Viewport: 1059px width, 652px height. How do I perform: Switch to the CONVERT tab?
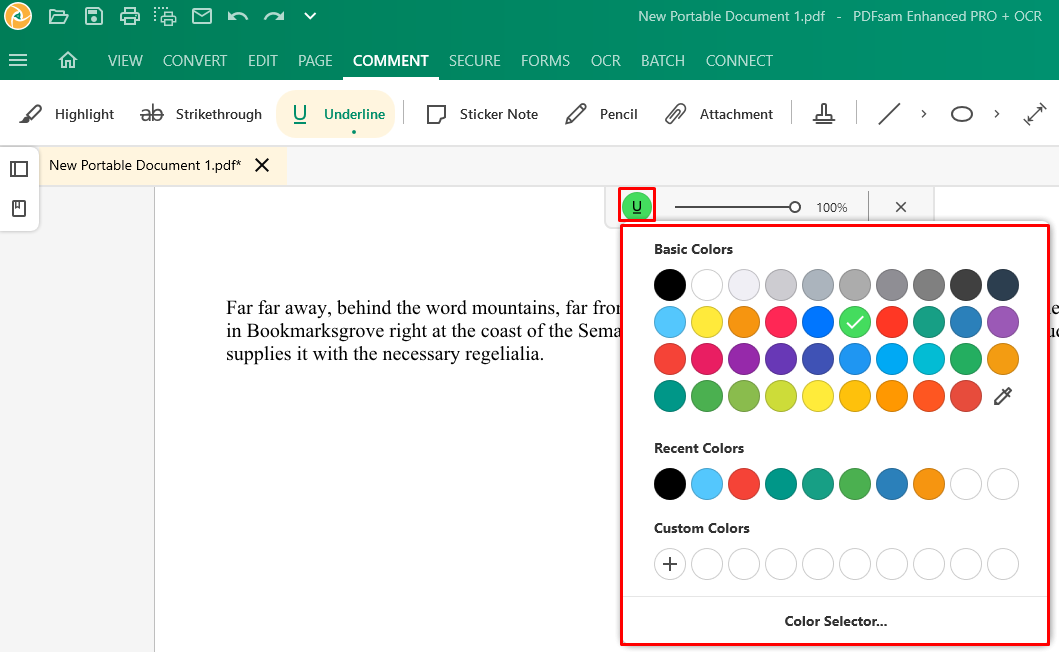(x=195, y=61)
